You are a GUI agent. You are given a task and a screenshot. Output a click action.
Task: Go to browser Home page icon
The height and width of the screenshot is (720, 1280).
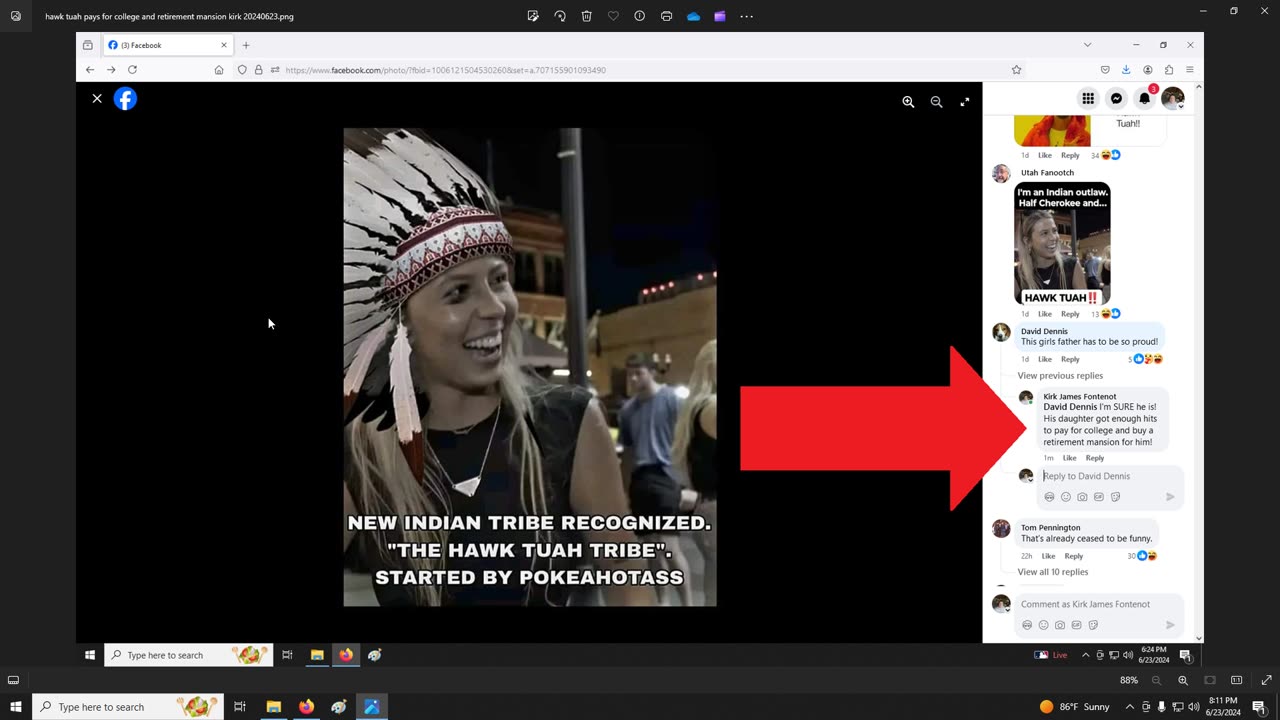pyautogui.click(x=219, y=70)
